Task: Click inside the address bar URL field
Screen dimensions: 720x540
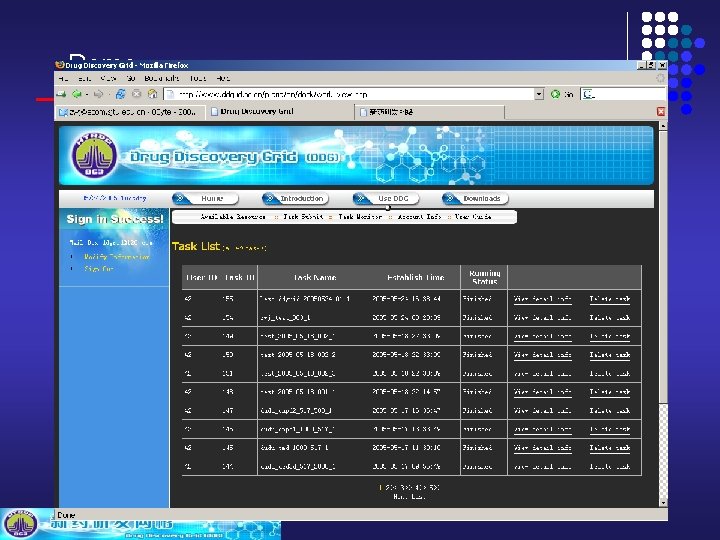Action: (x=354, y=94)
